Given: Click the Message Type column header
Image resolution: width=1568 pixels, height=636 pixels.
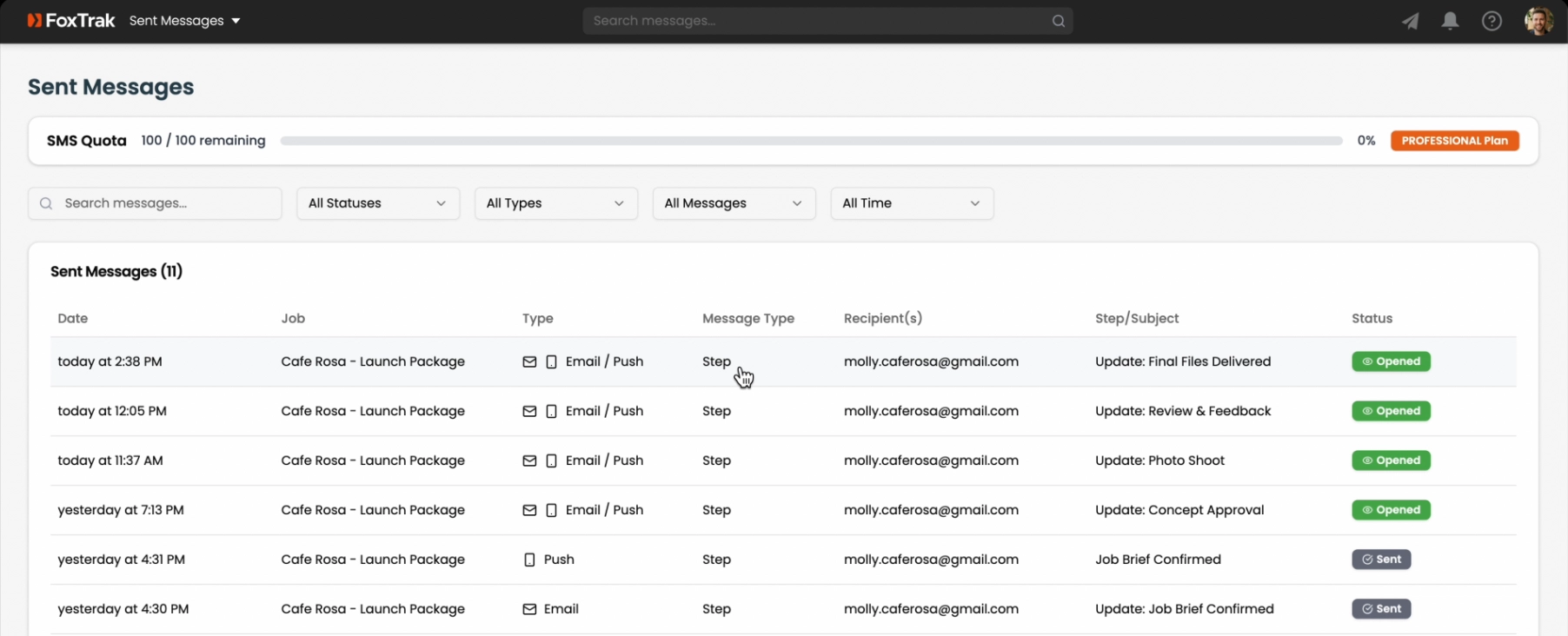Looking at the screenshot, I should pos(748,318).
